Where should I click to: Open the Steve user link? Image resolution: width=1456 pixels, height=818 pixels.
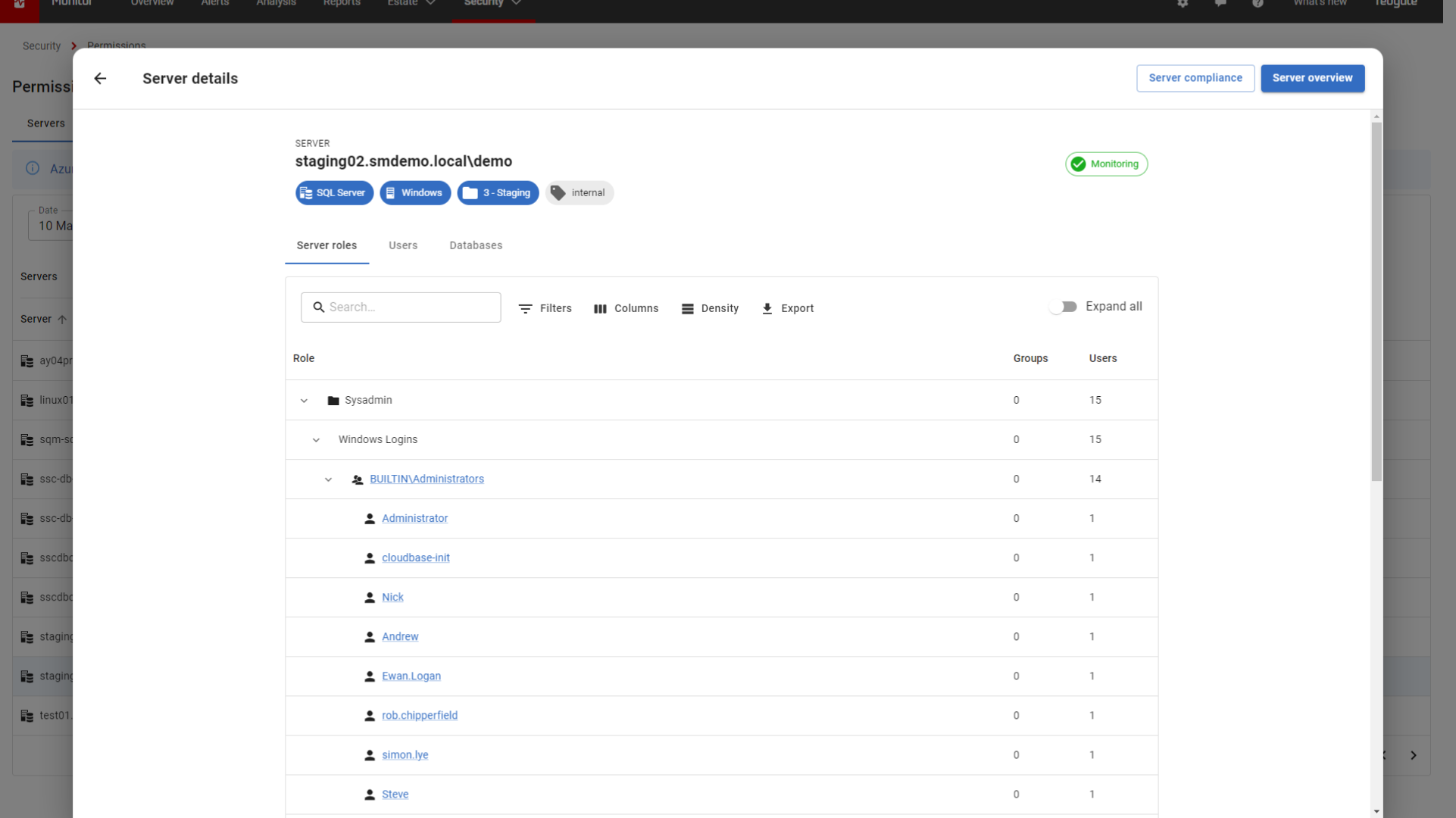[395, 794]
